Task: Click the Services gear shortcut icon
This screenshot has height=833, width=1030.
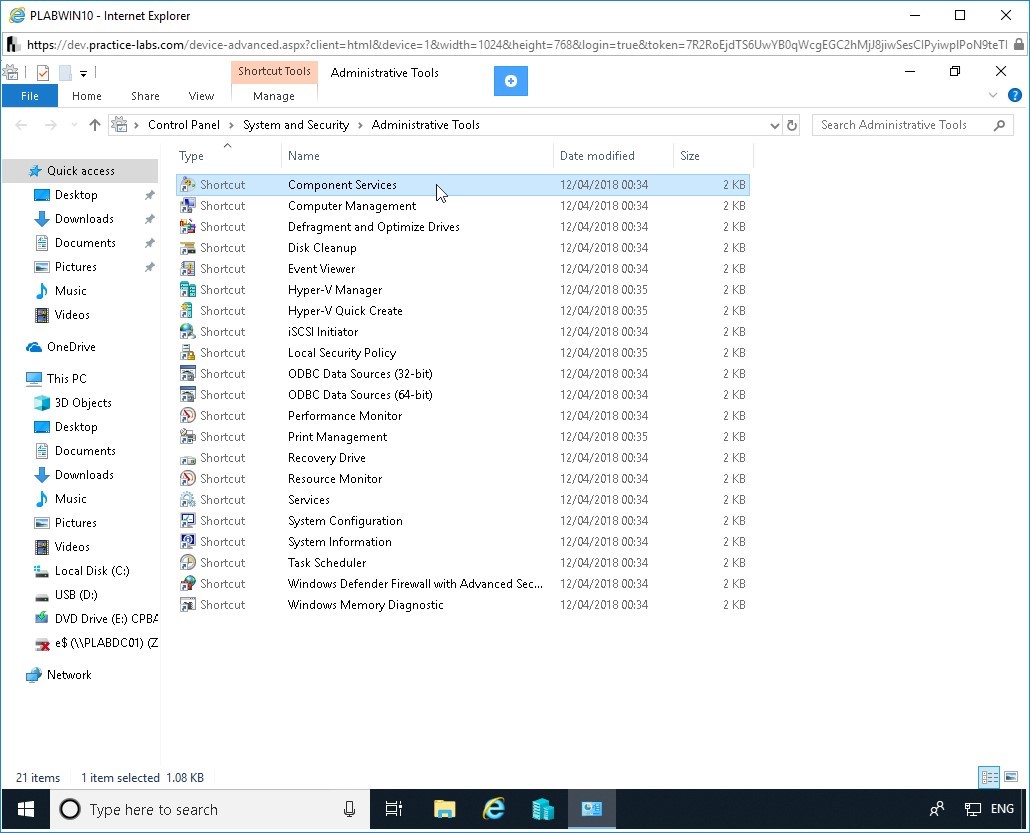Action: point(188,500)
